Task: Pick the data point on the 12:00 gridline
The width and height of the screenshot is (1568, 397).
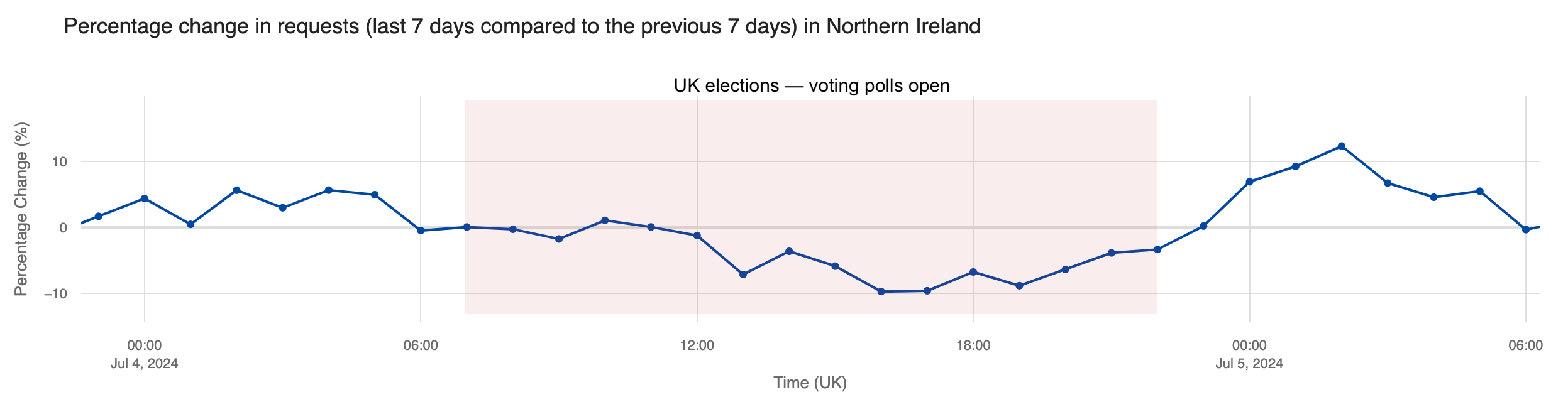Action: 697,236
